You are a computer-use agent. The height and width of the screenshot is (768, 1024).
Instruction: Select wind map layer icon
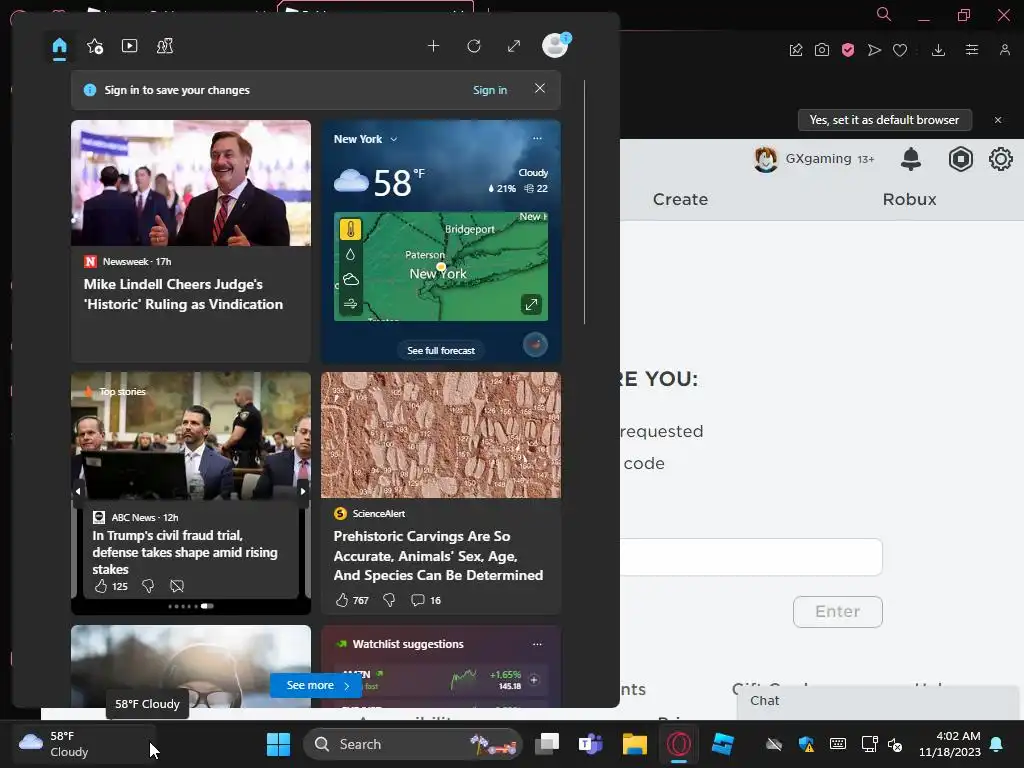point(351,304)
